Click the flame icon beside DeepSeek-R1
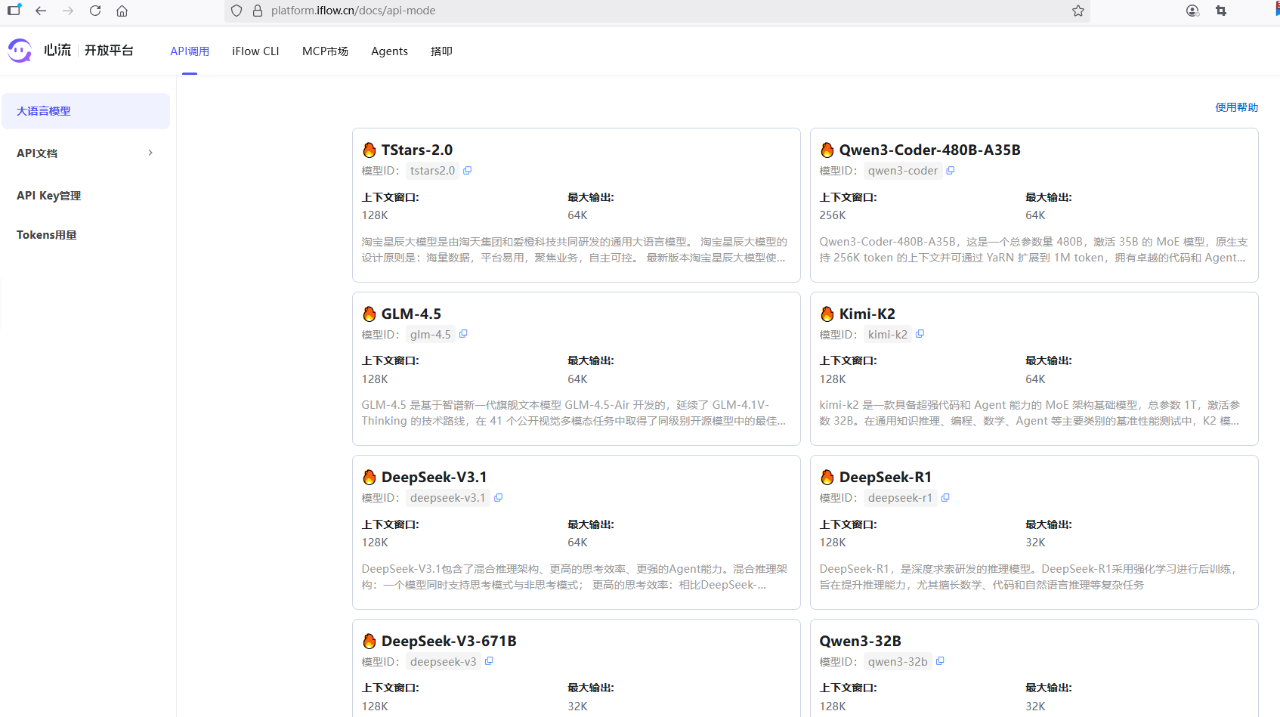Viewport: 1280px width, 717px height. [827, 477]
